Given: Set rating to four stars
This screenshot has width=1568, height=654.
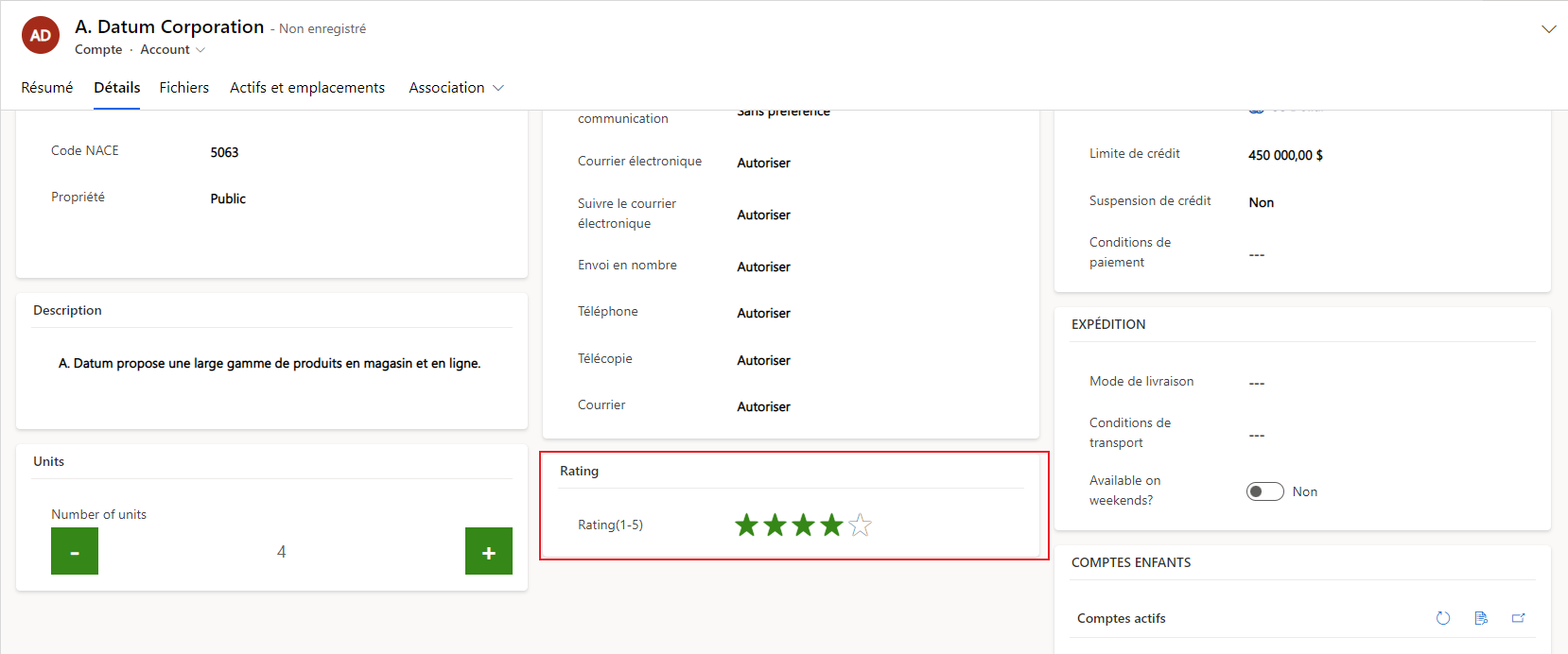Looking at the screenshot, I should [x=832, y=525].
